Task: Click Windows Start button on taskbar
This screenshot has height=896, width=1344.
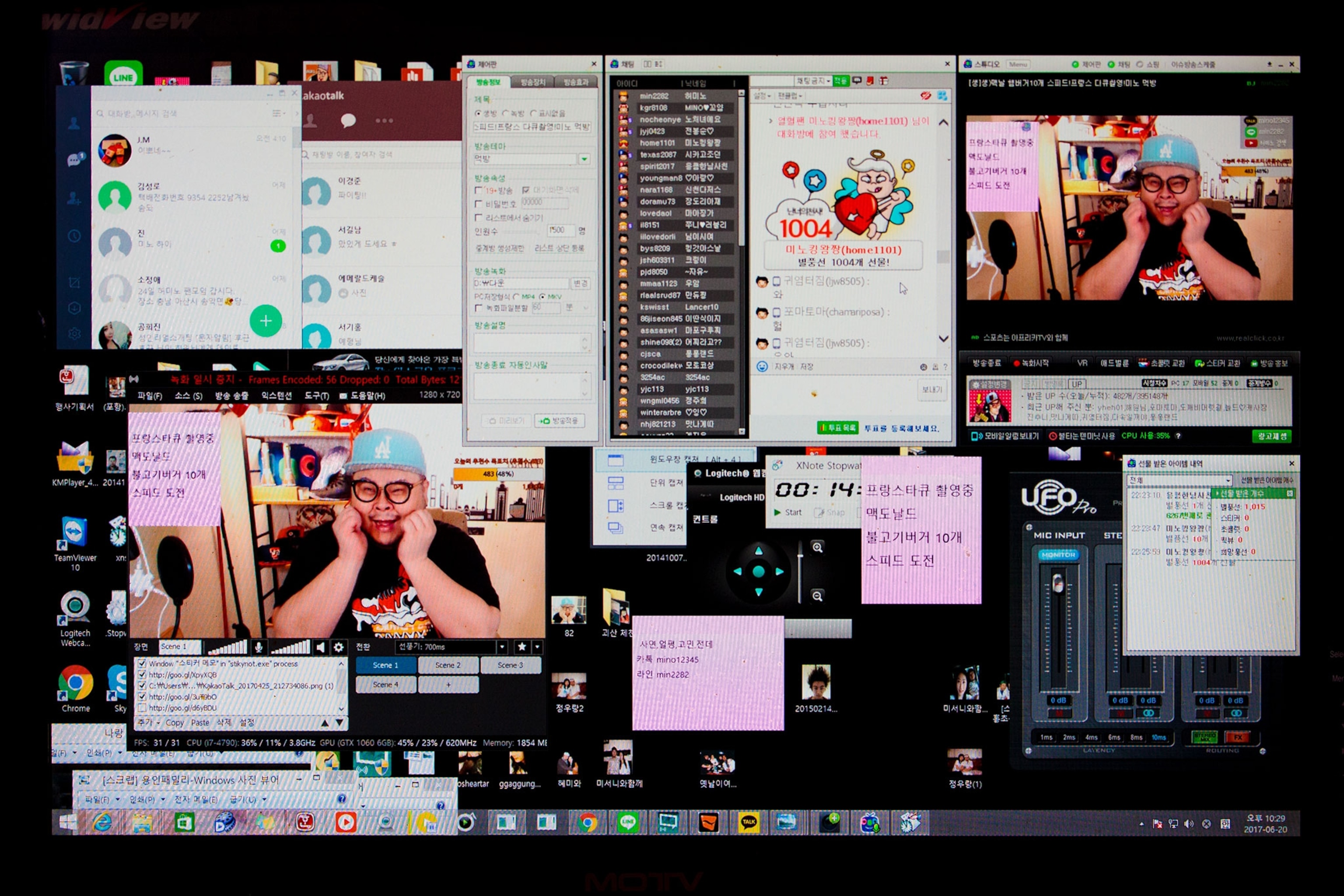Action: click(x=68, y=822)
